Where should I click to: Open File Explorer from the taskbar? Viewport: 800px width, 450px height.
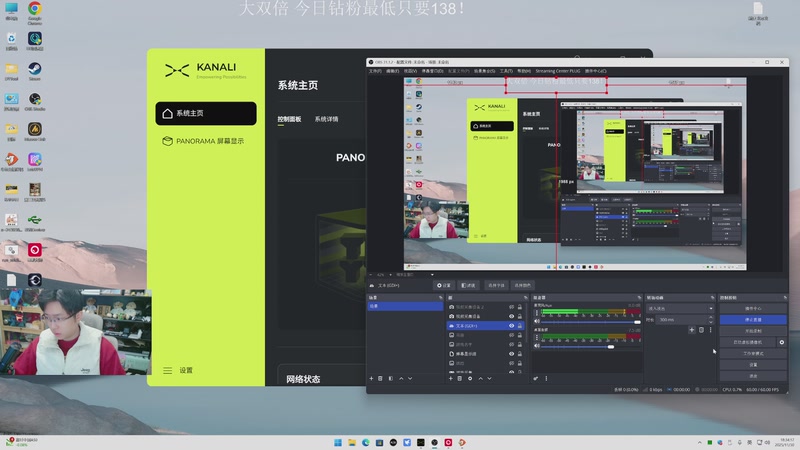352,442
